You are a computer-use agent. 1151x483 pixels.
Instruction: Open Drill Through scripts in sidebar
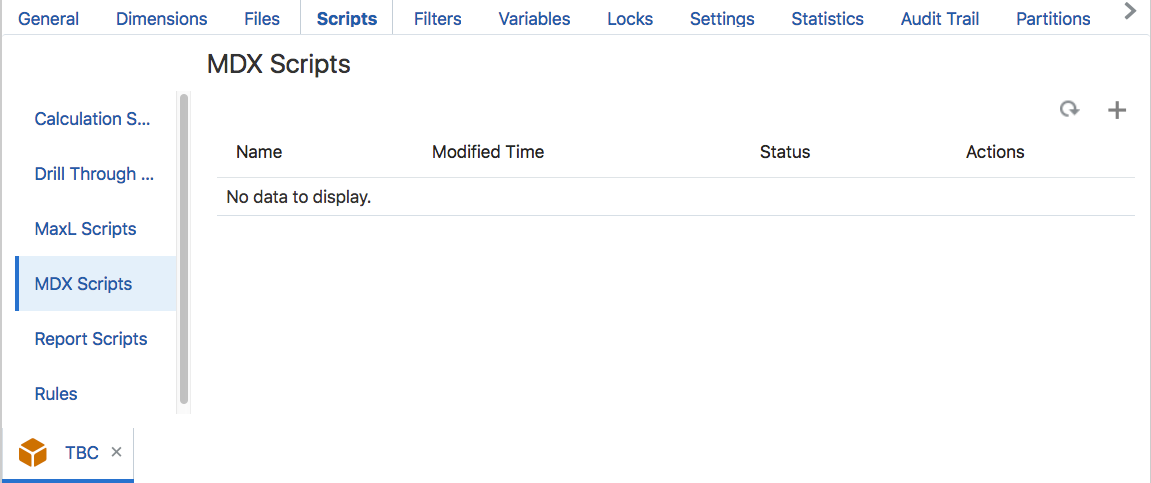pos(94,174)
